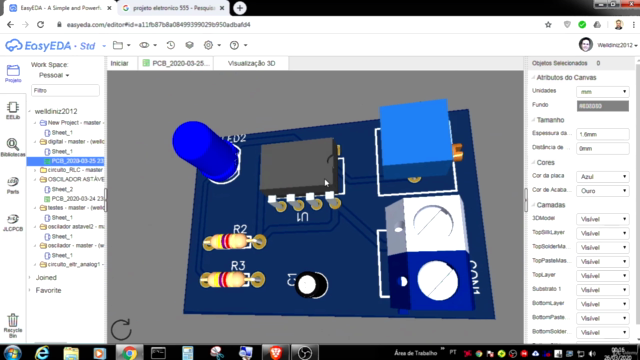The width and height of the screenshot is (640, 360).
Task: Open the JLCPCB ordering panel
Action: pyautogui.click(x=13, y=222)
